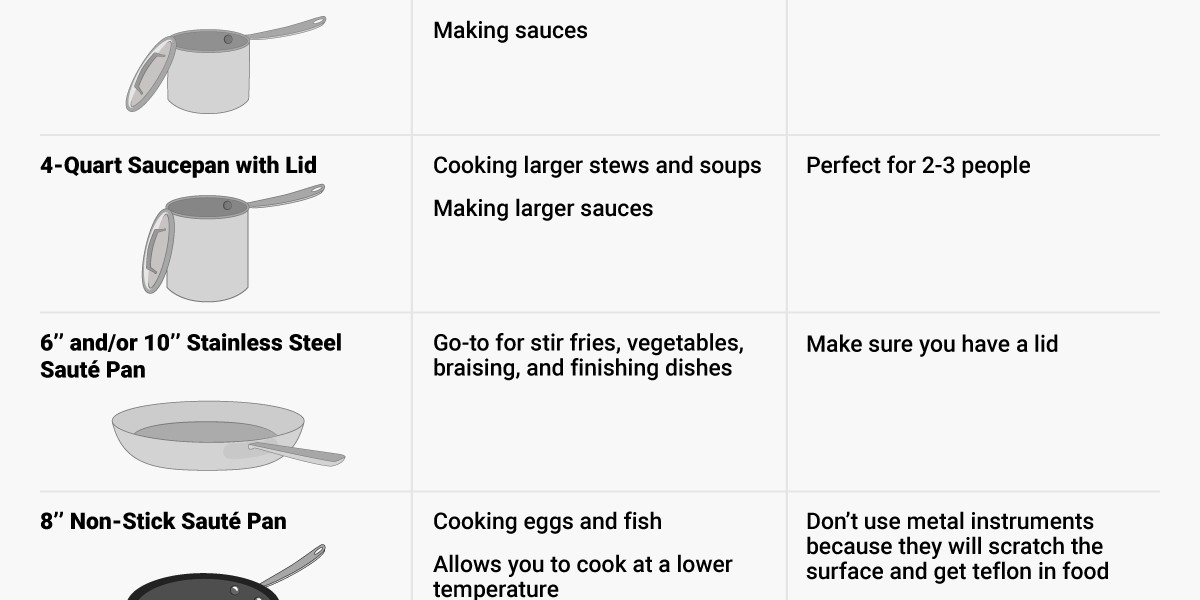The width and height of the screenshot is (1200, 600).
Task: Click the 'Cooking eggs and fish' text
Action: [x=547, y=522]
